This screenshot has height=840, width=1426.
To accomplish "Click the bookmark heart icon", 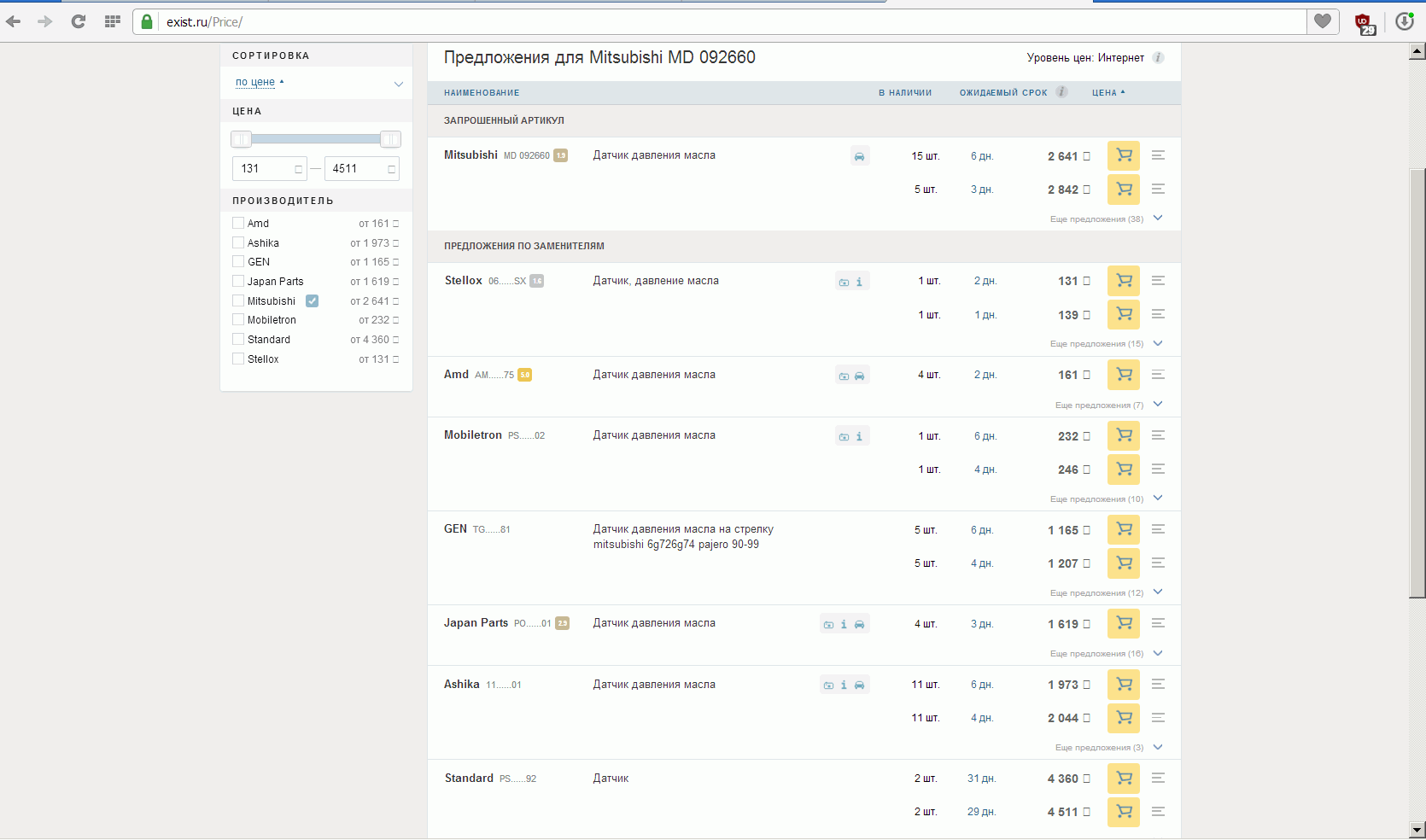I will coord(1322,21).
